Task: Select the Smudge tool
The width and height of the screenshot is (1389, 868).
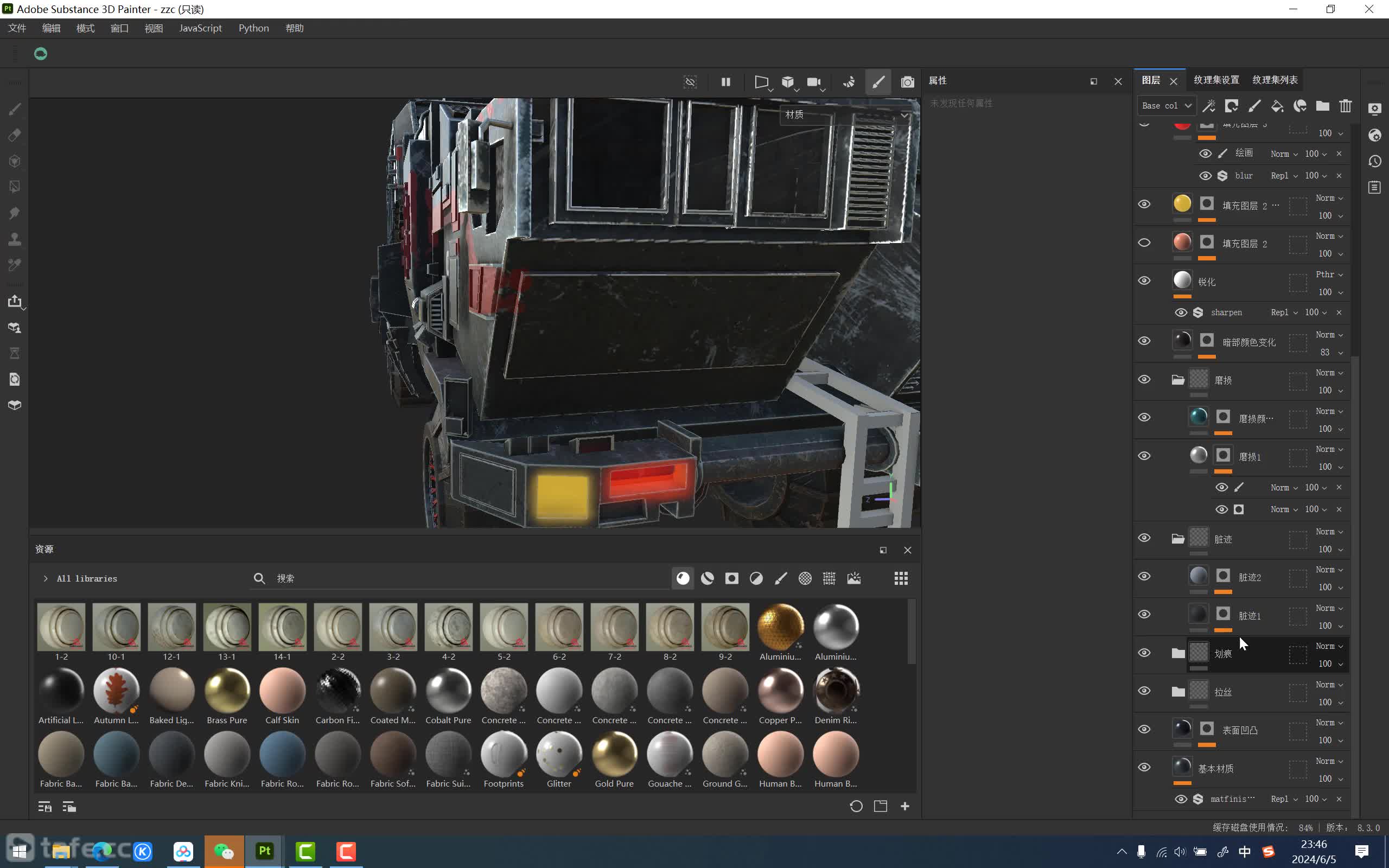Action: tap(15, 213)
